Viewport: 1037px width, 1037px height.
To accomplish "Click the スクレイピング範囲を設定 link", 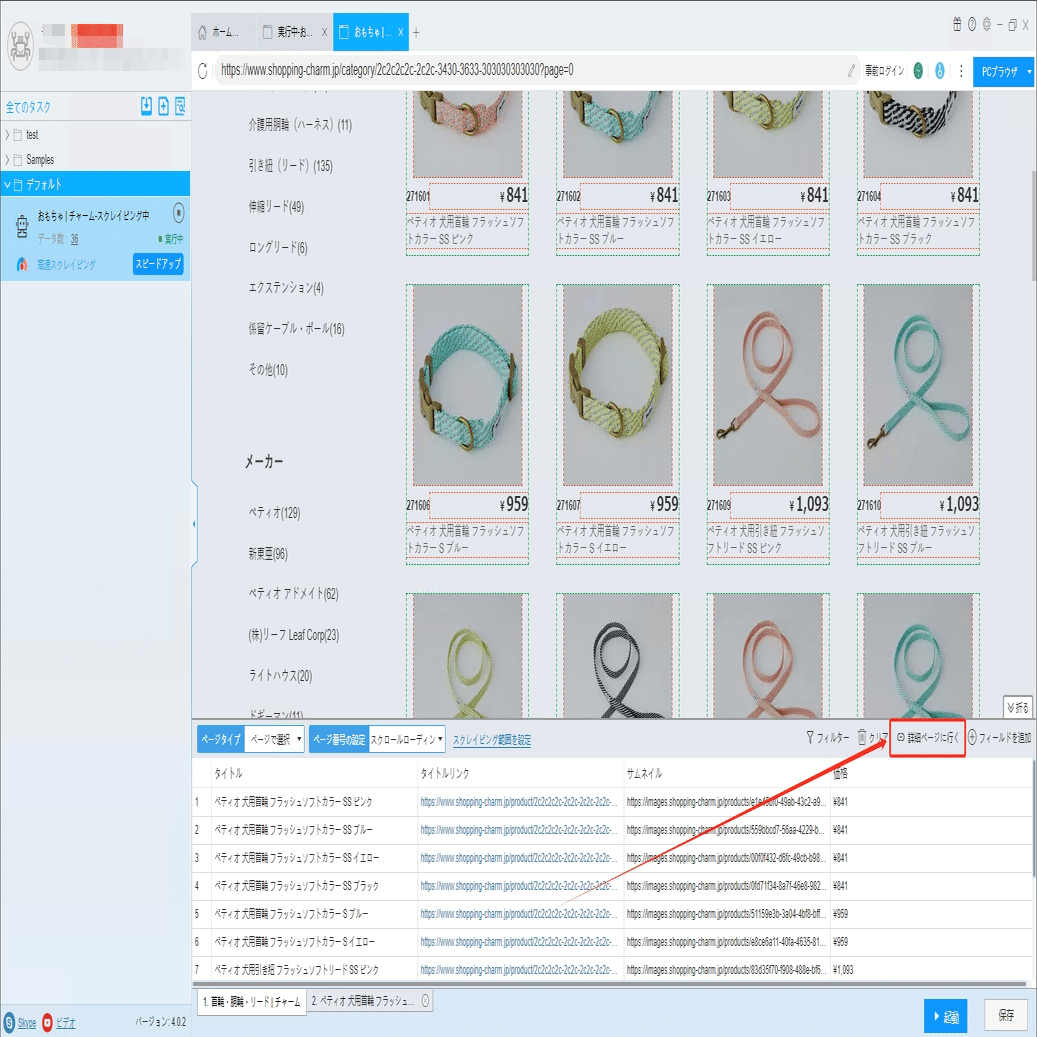I will click(491, 740).
